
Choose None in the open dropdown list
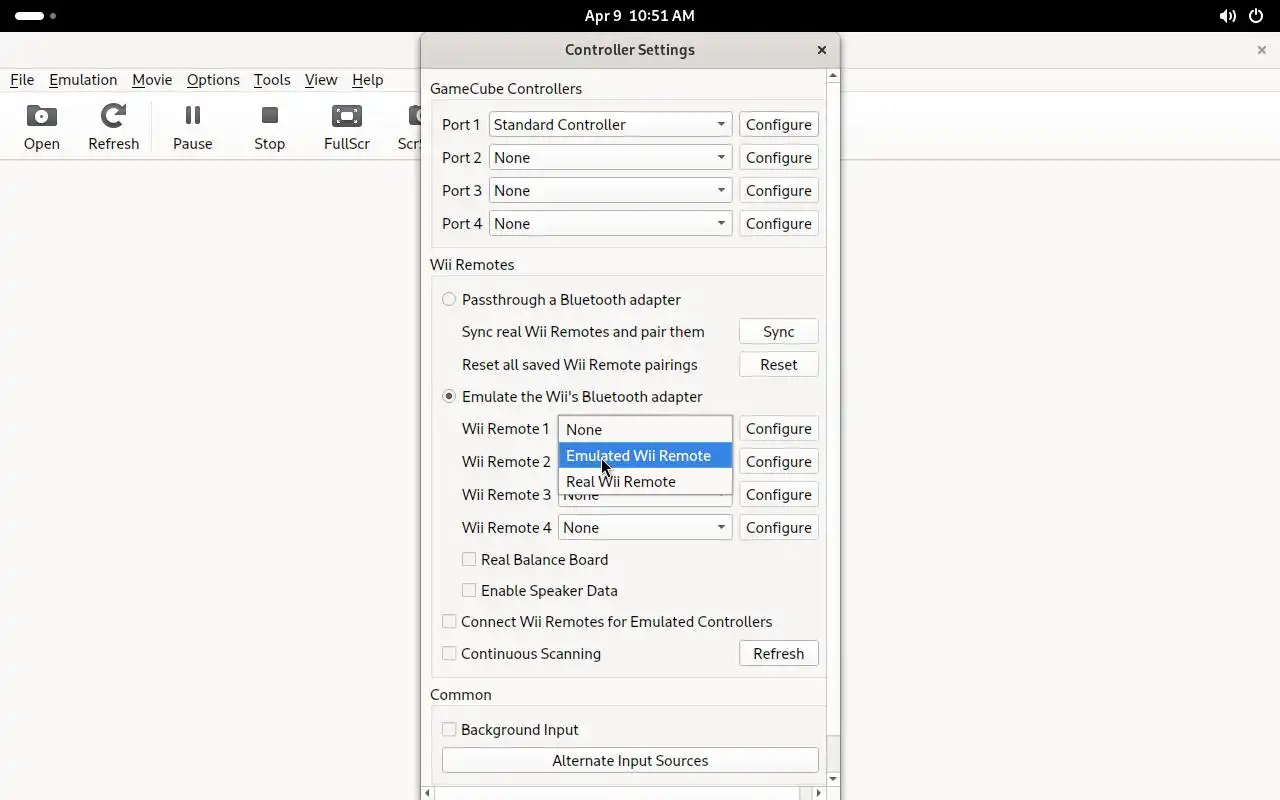(x=645, y=429)
